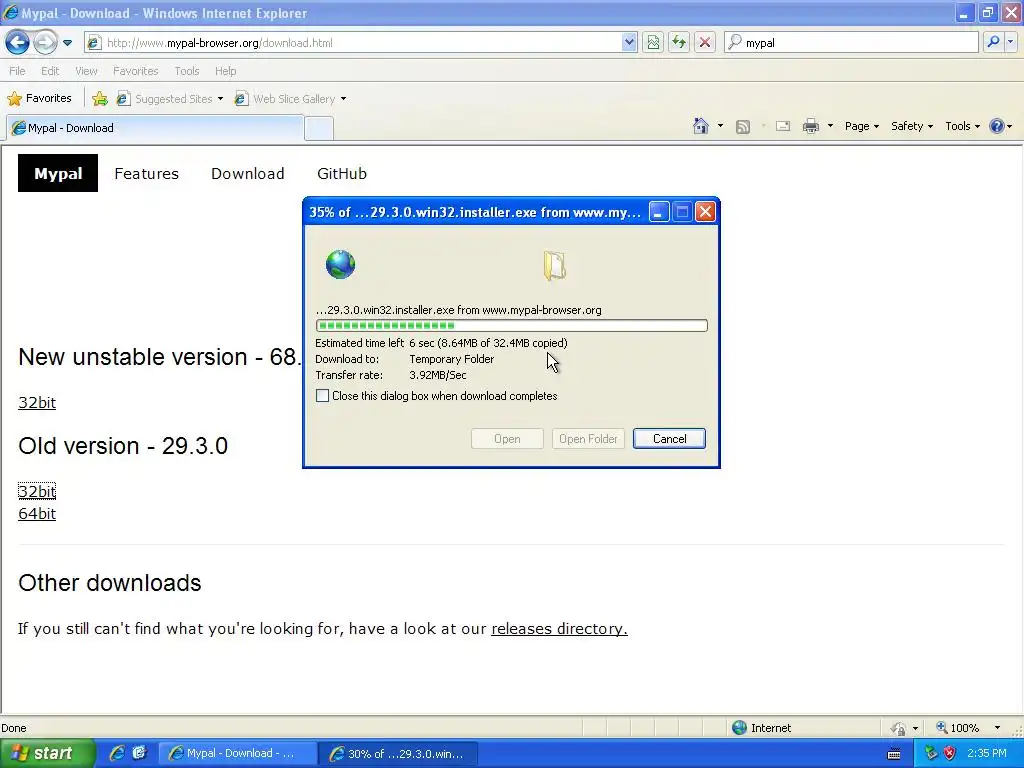Click the keyboard icon in the taskbar
Viewport: 1024px width, 768px height.
(894, 754)
